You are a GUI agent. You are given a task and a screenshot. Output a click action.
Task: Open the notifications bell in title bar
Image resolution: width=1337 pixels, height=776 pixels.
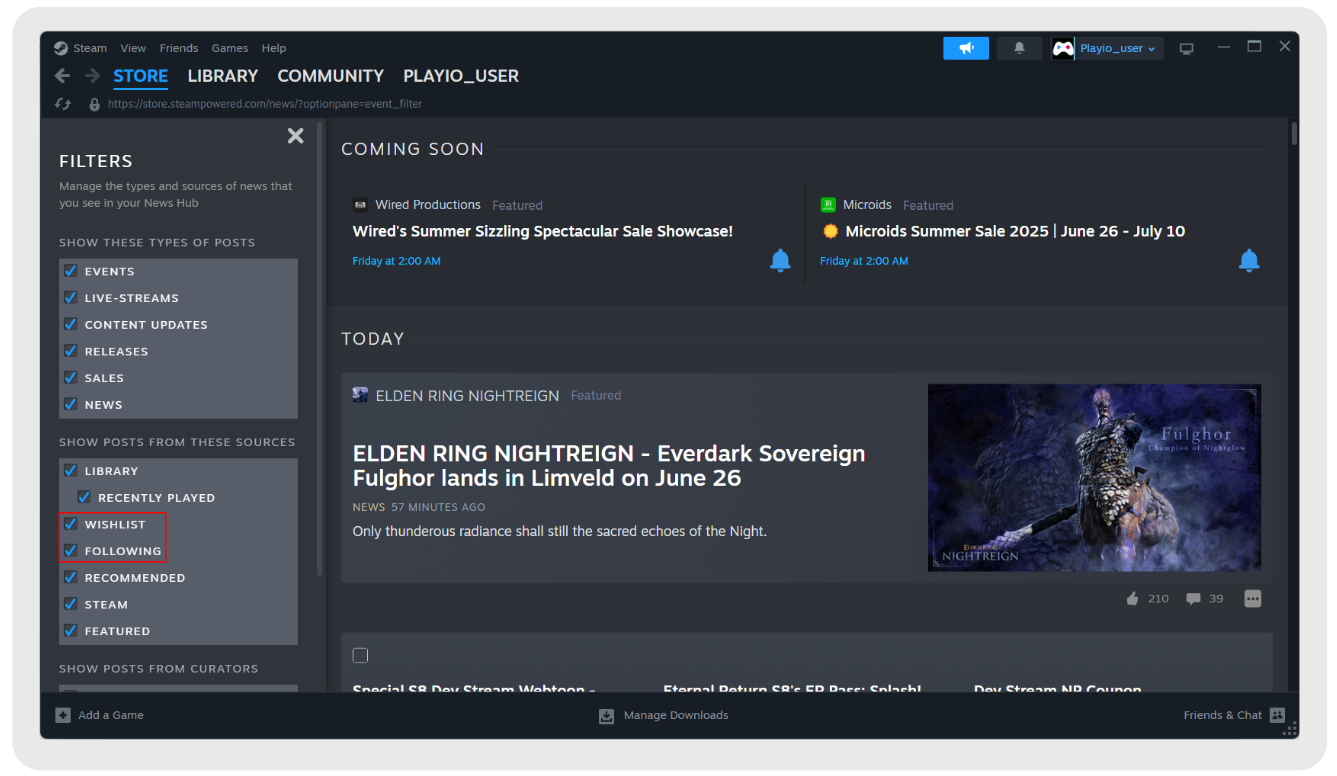1019,48
